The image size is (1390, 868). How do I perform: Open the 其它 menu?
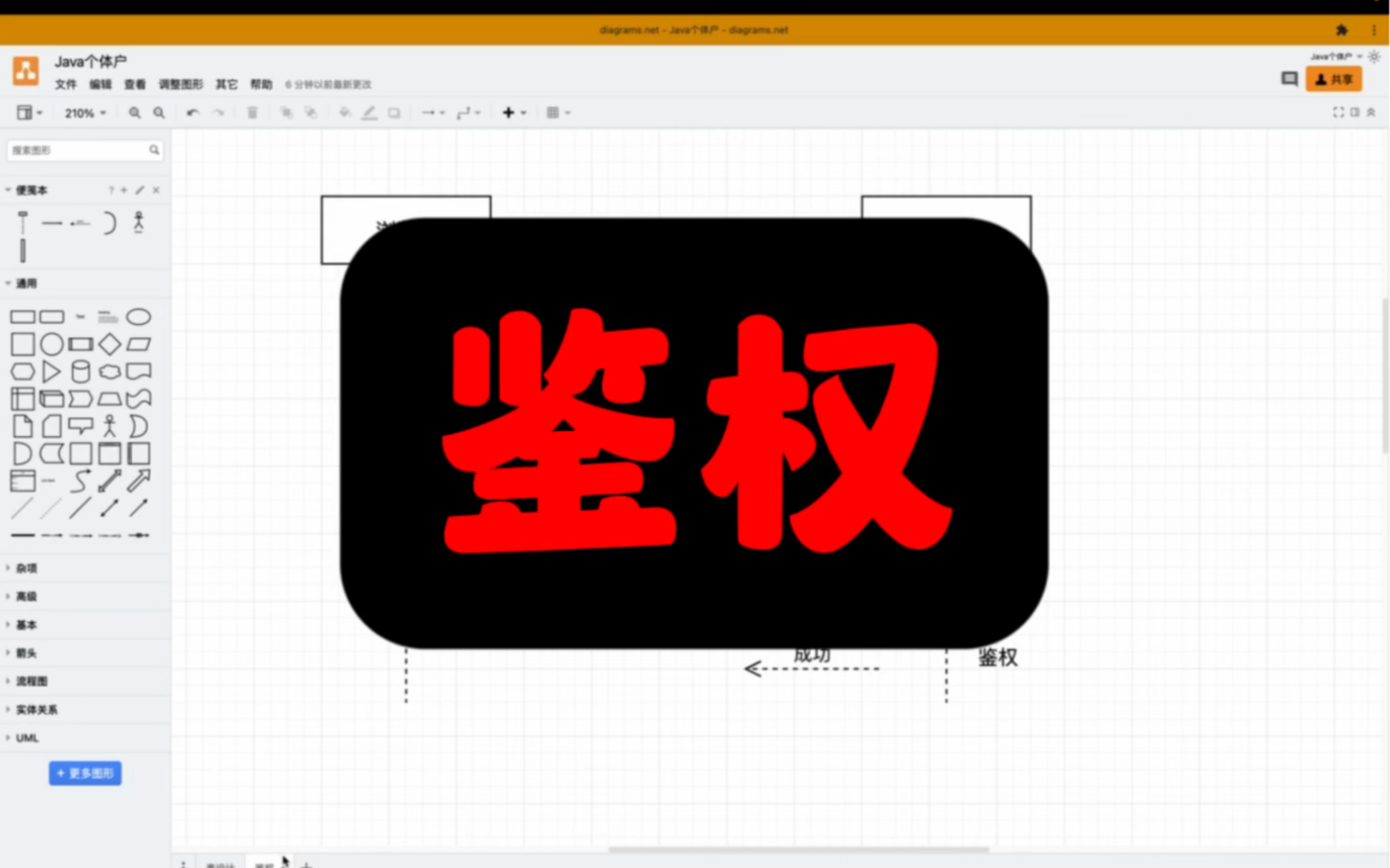tap(227, 84)
